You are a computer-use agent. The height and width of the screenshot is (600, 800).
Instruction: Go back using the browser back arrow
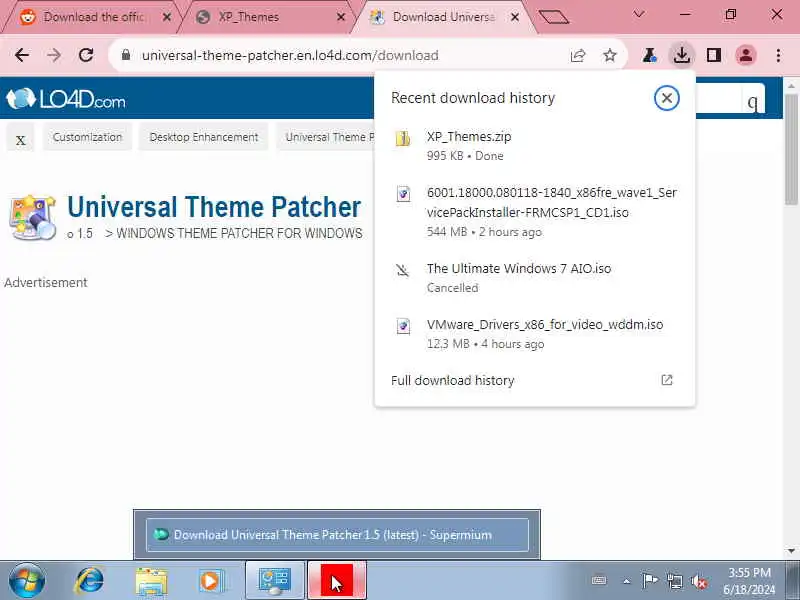coord(22,55)
